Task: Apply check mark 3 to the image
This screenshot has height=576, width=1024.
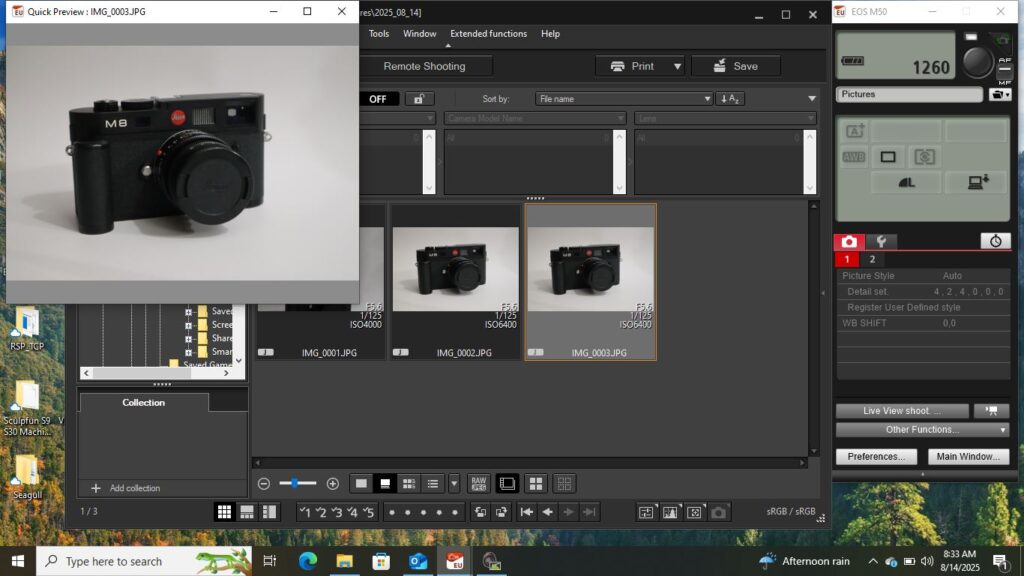Action: 337,513
